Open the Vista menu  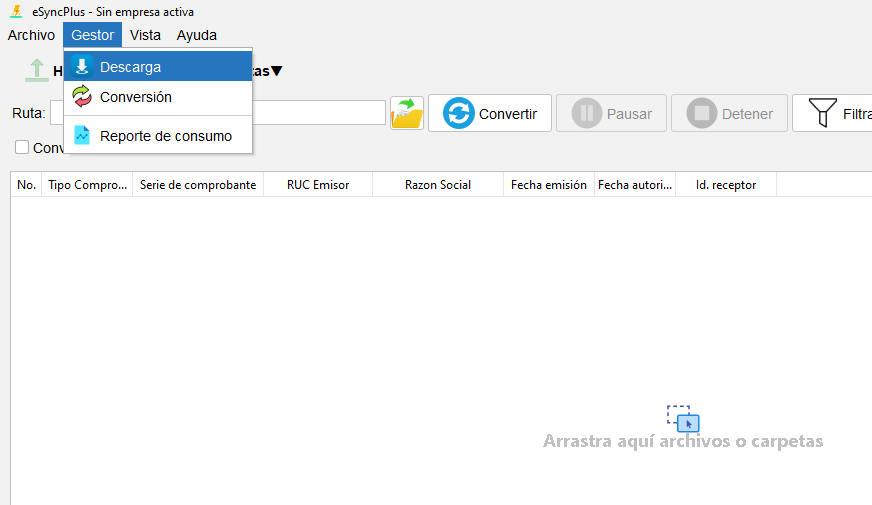tap(145, 35)
